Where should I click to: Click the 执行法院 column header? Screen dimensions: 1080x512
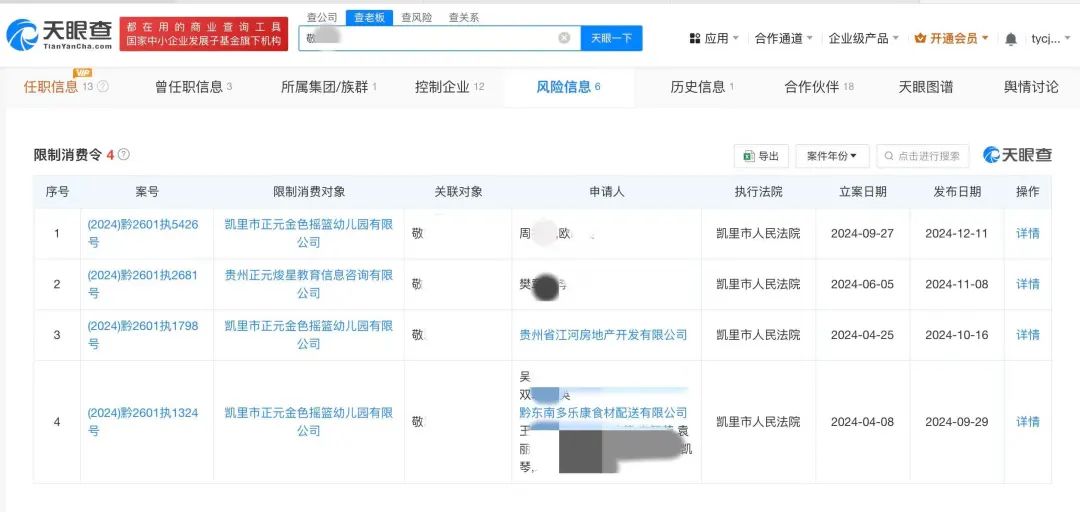[x=758, y=192]
